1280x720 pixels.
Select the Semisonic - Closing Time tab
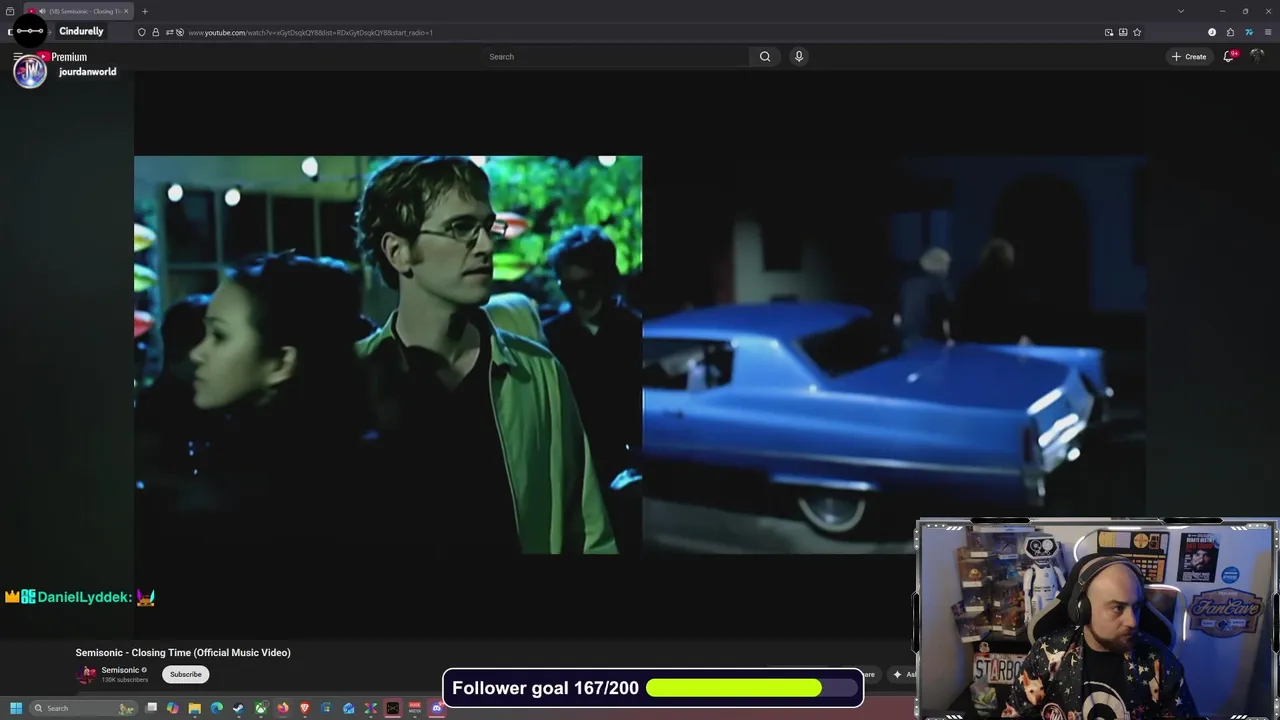point(78,11)
